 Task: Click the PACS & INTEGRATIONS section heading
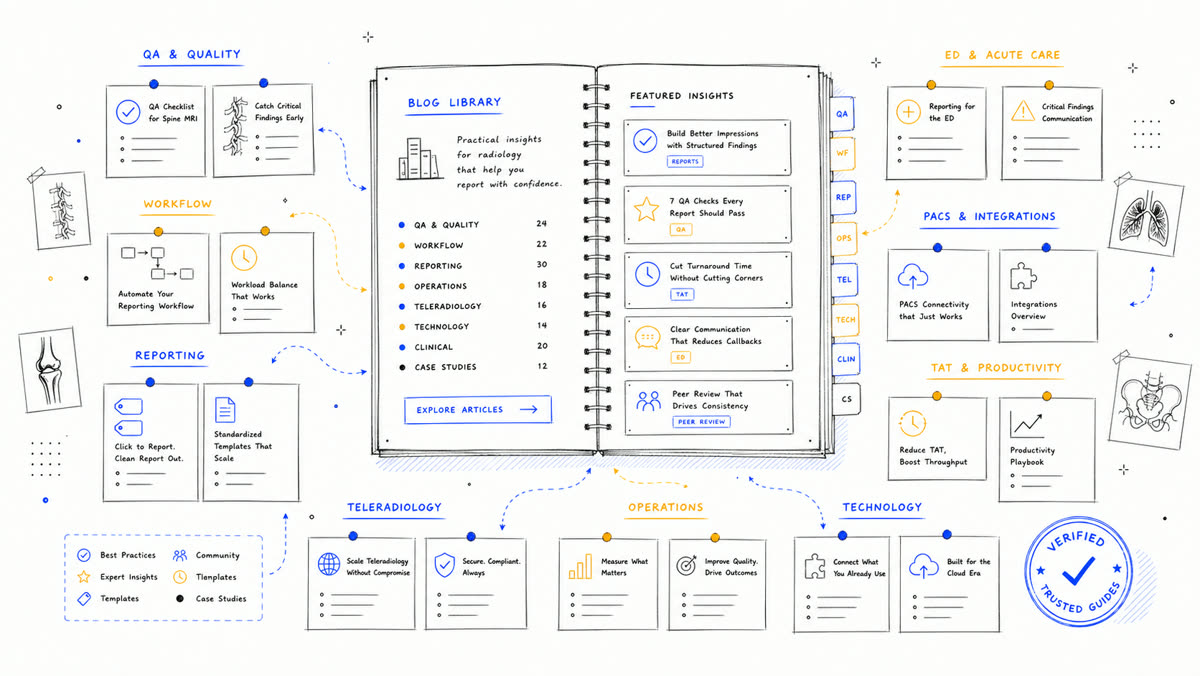988,216
